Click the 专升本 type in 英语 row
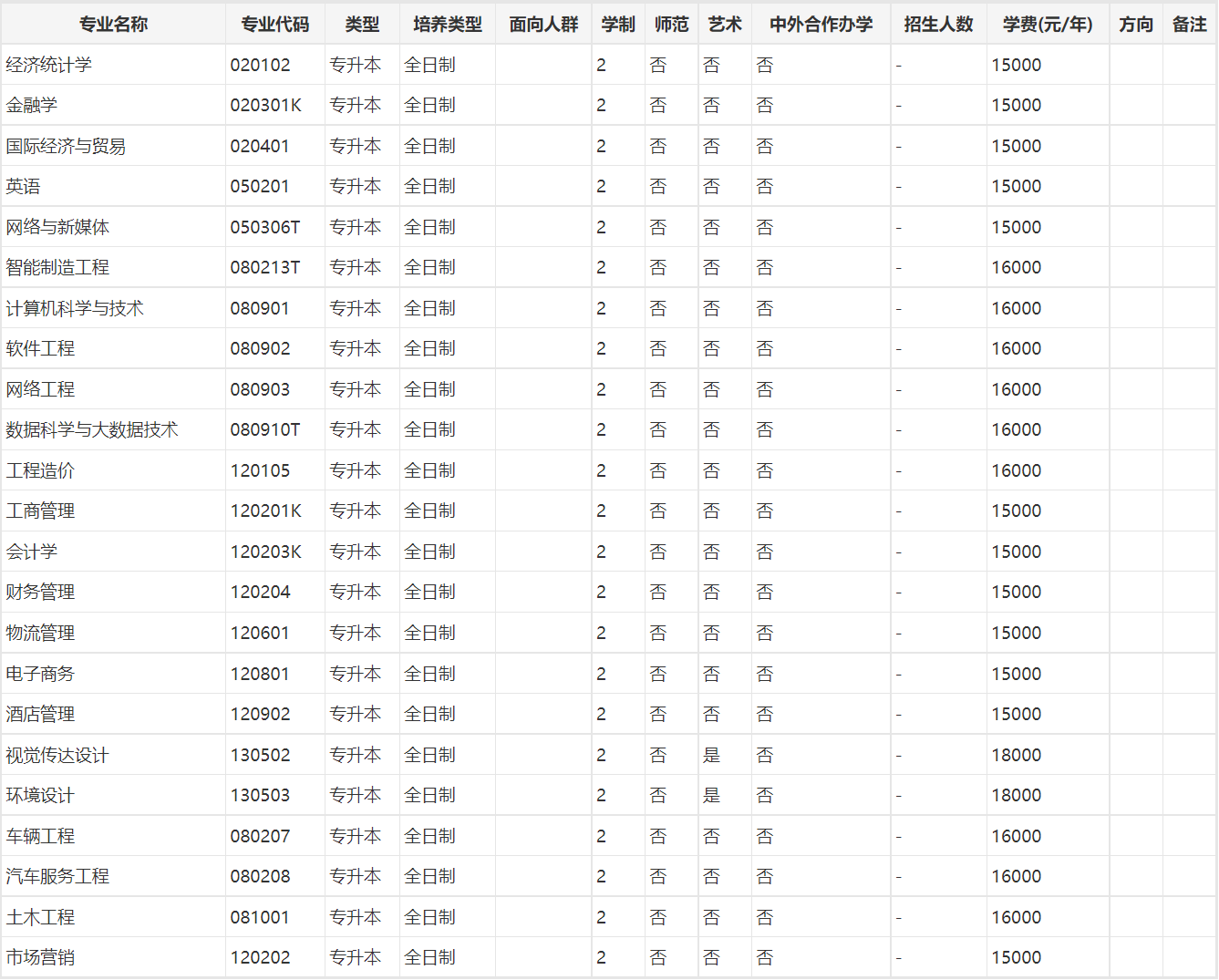The height and width of the screenshot is (980, 1219). click(355, 187)
